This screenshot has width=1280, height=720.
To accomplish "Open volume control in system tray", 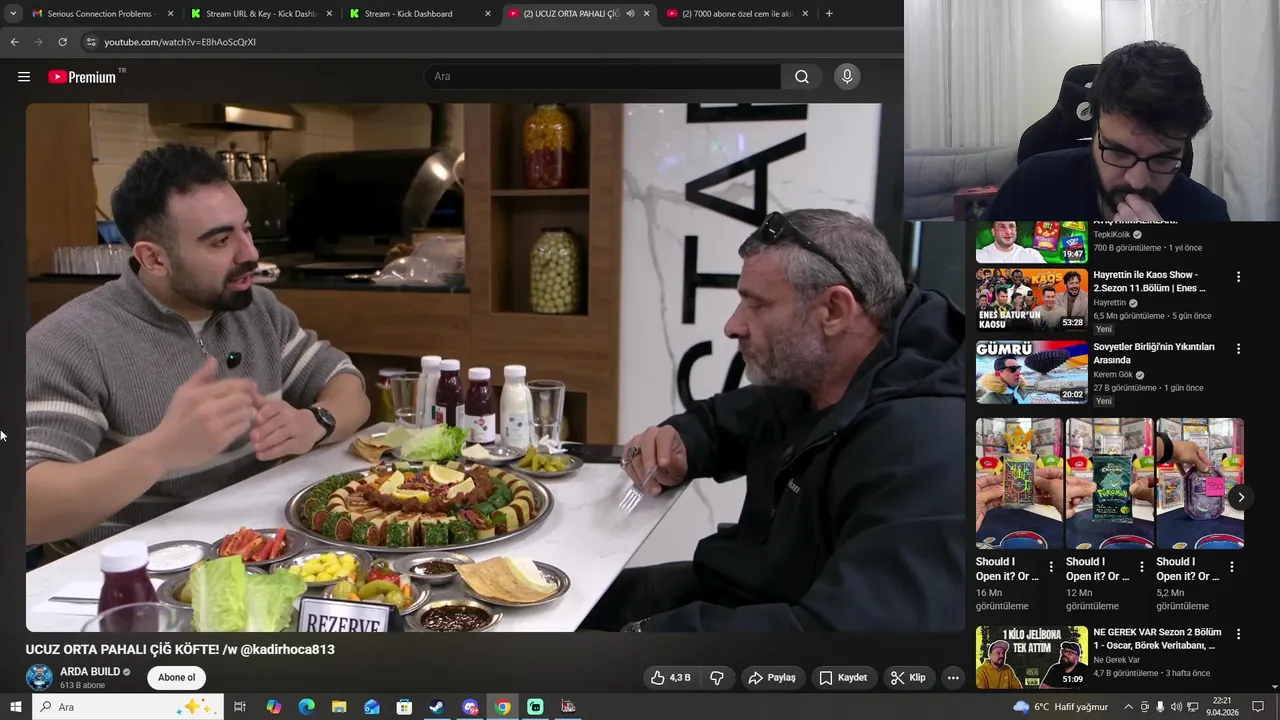I will (1176, 707).
